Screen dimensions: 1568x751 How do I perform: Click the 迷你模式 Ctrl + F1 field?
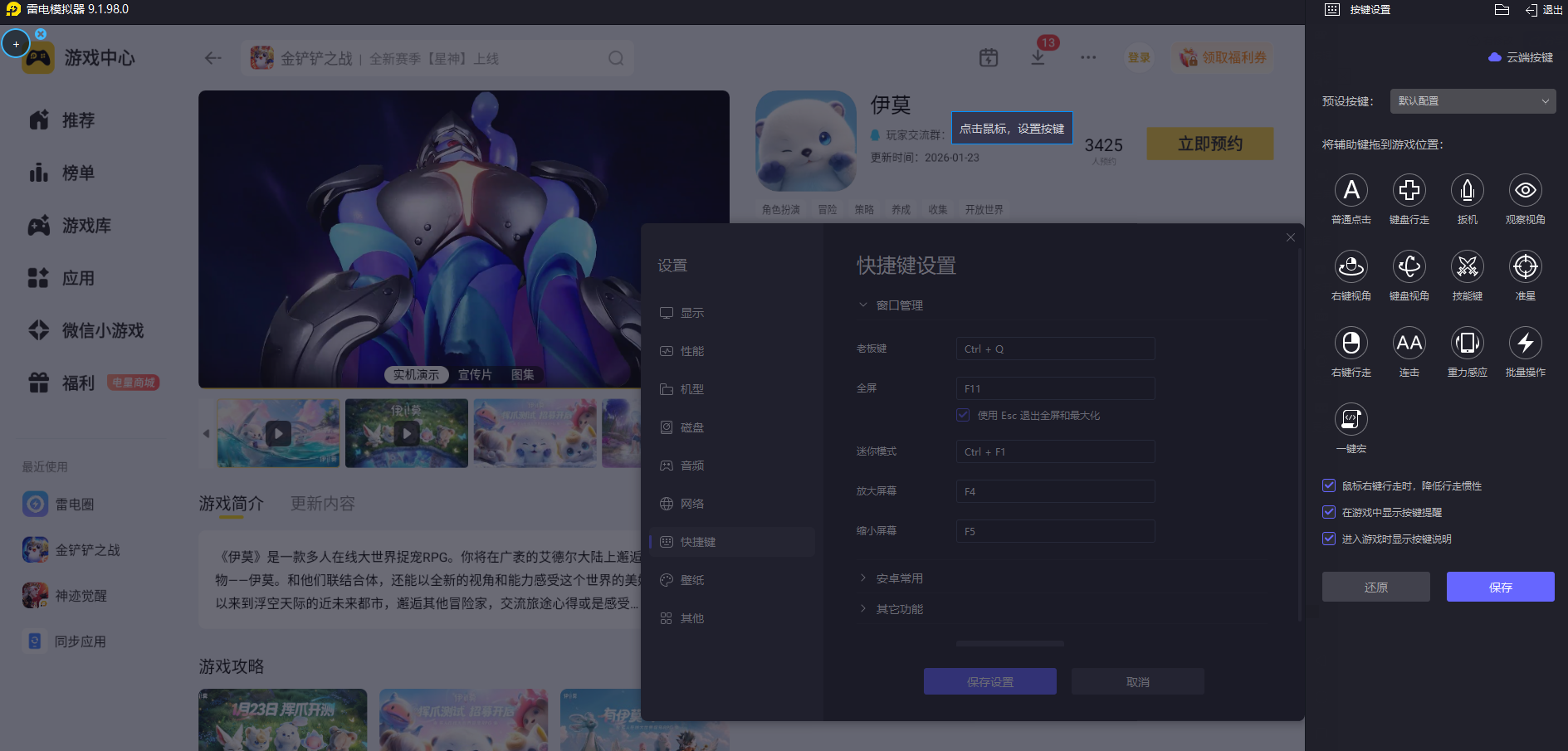[x=1055, y=451]
